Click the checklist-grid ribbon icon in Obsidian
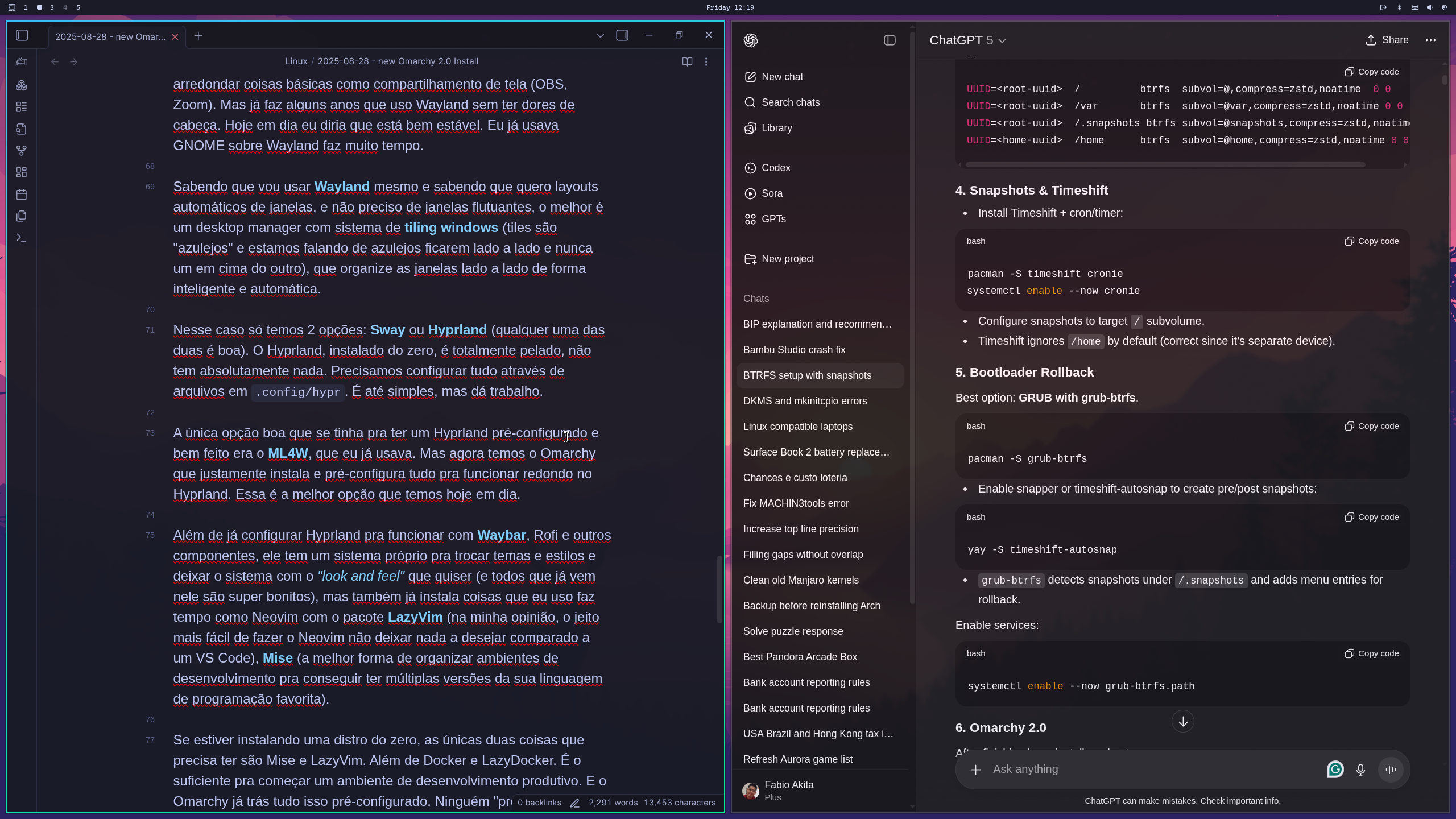1456x819 pixels. [x=22, y=107]
